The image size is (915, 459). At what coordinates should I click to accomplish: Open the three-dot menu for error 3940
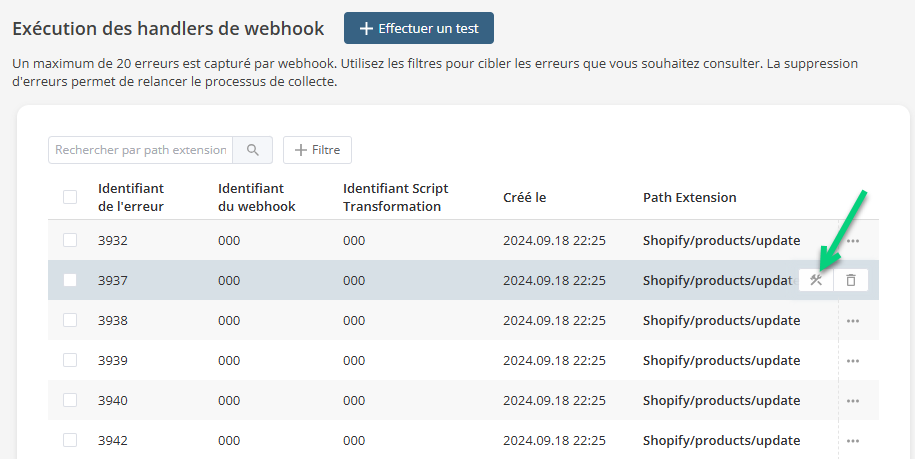tap(853, 401)
